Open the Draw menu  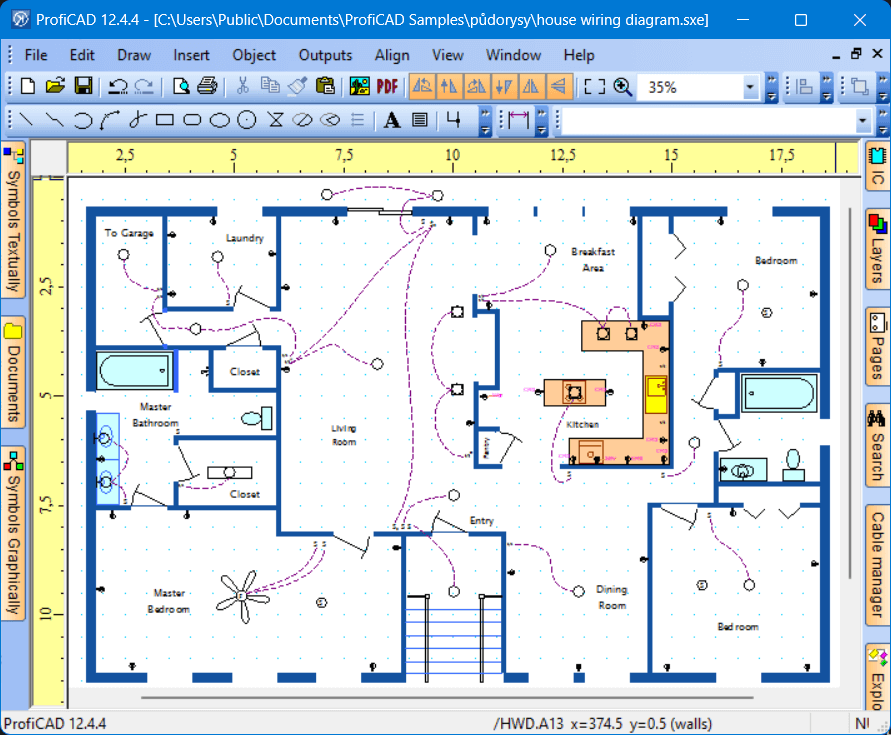134,55
